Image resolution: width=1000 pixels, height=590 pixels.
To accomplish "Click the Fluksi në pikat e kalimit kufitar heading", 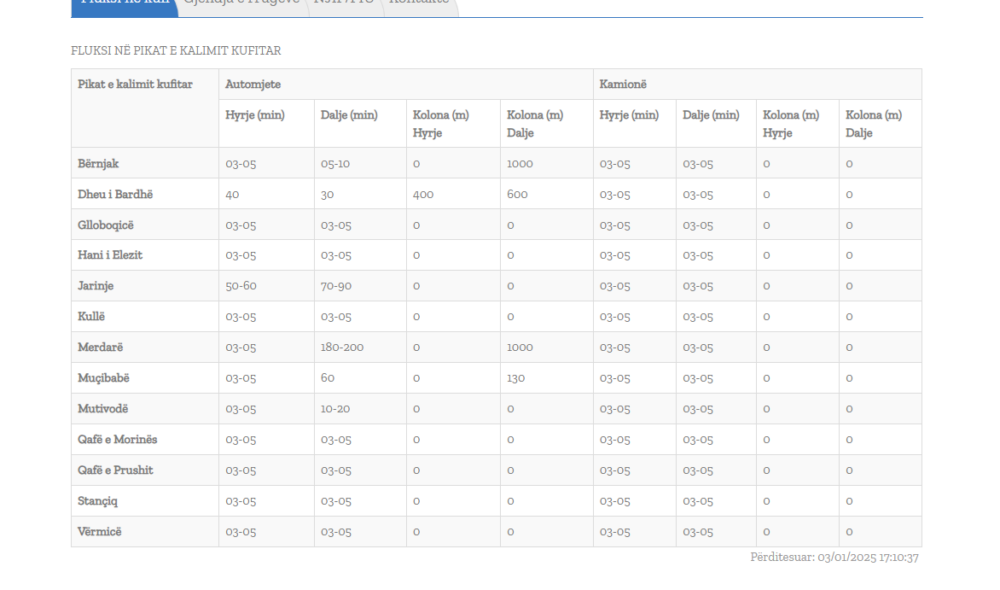I will click(x=175, y=50).
